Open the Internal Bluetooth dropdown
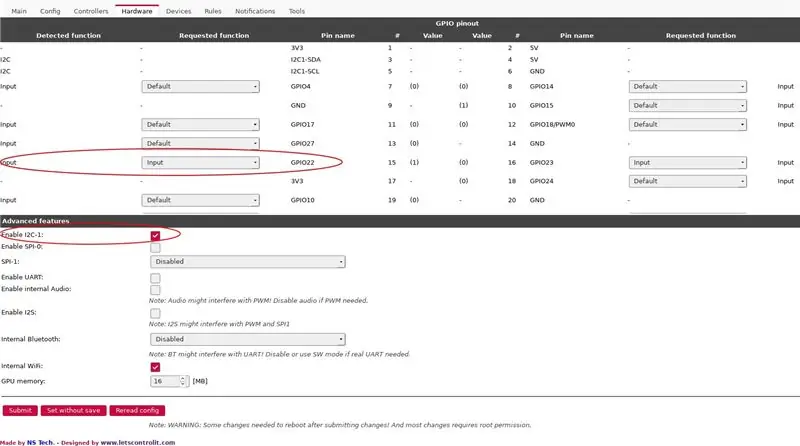This screenshot has width=800, height=446. pos(247,339)
